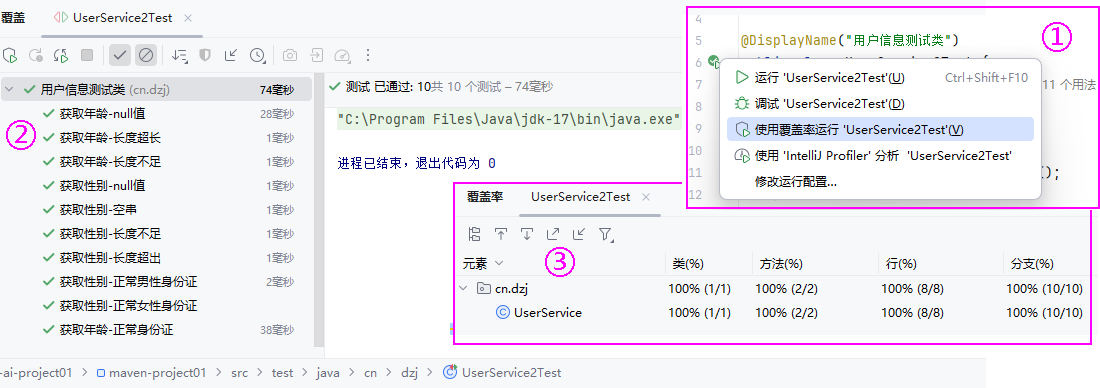Toggle the show passed tests checkmark button
The height and width of the screenshot is (388, 1100).
click(x=120, y=55)
